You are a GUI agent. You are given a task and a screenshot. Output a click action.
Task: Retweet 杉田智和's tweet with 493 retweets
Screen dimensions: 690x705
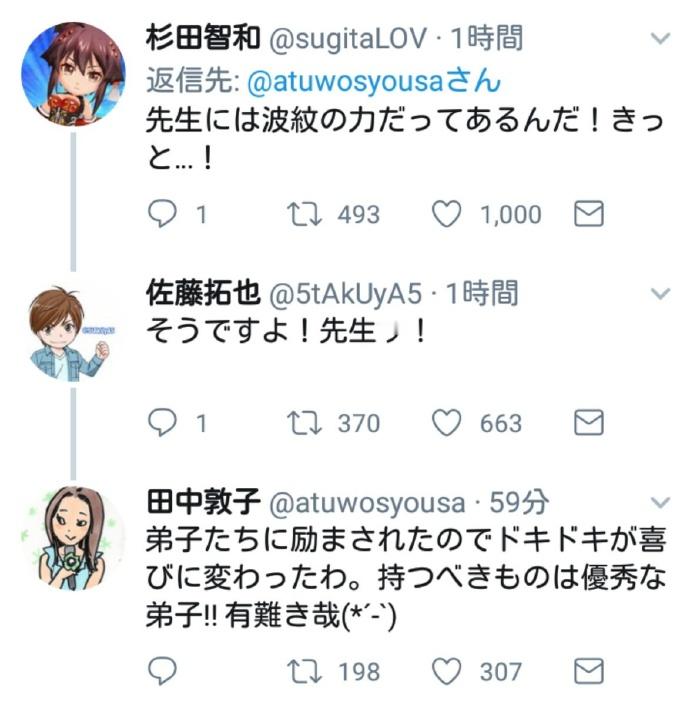pyautogui.click(x=304, y=214)
